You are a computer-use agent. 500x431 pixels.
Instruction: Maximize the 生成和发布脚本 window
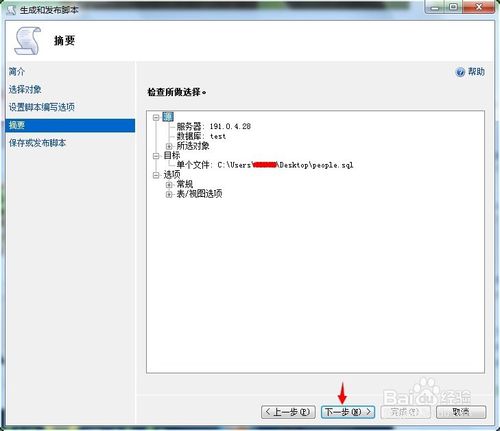tap(454, 7)
